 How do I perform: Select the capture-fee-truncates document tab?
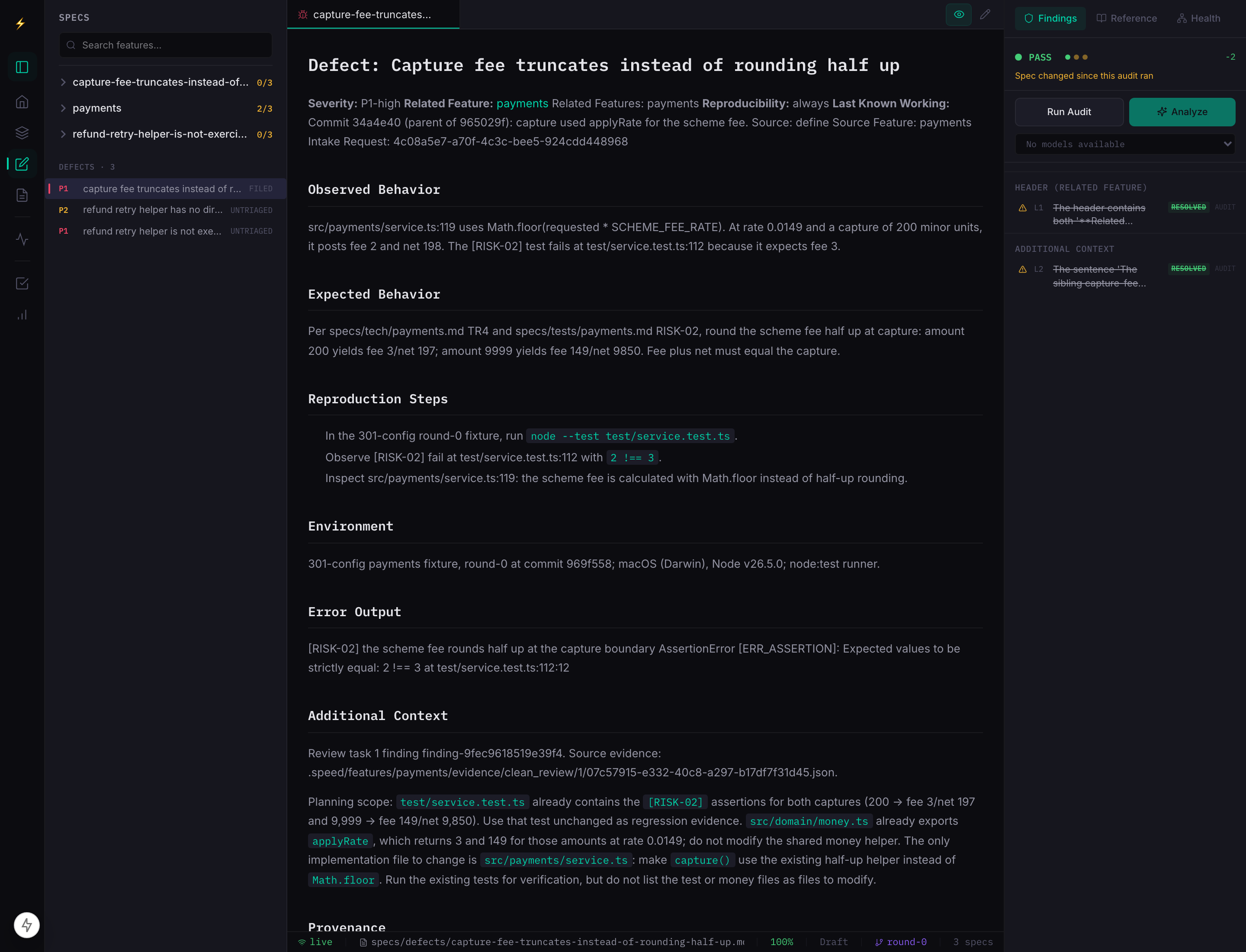point(373,15)
